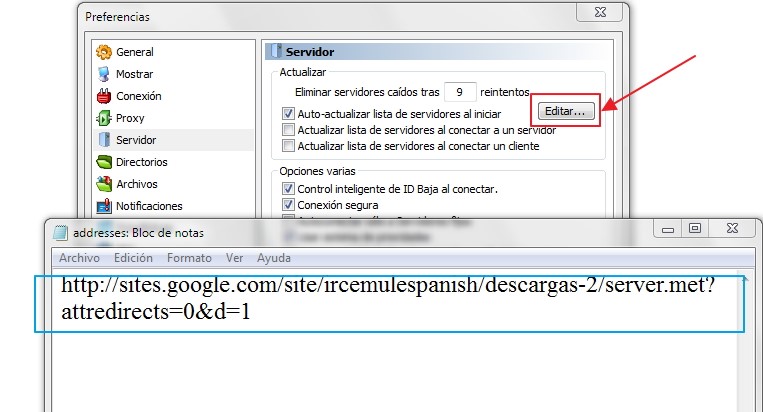Toggle Auto-actualizar lista de servidores al iniciar
Screen dimensions: 763x412
(x=288, y=114)
